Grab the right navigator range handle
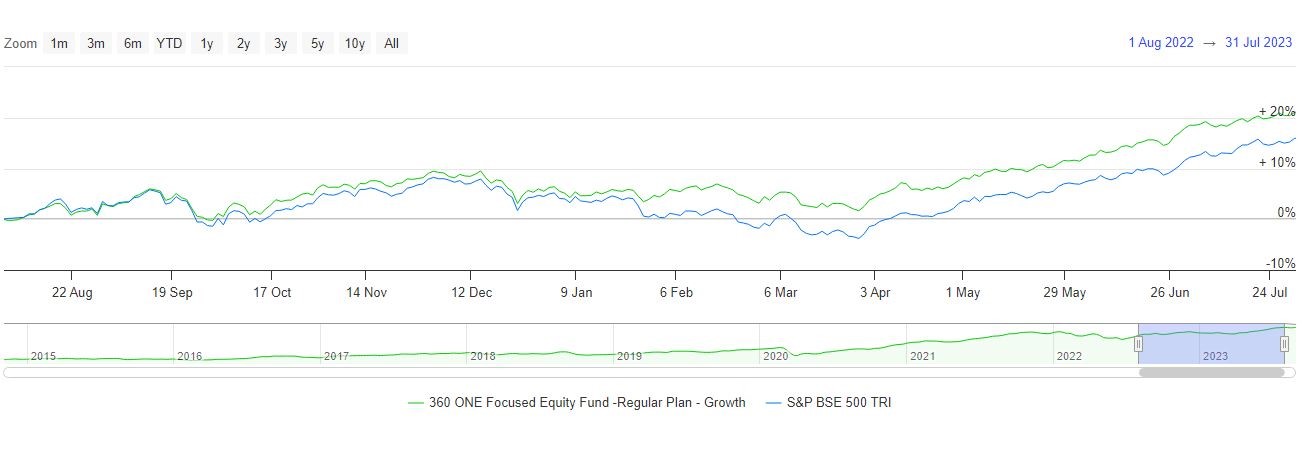 1285,344
